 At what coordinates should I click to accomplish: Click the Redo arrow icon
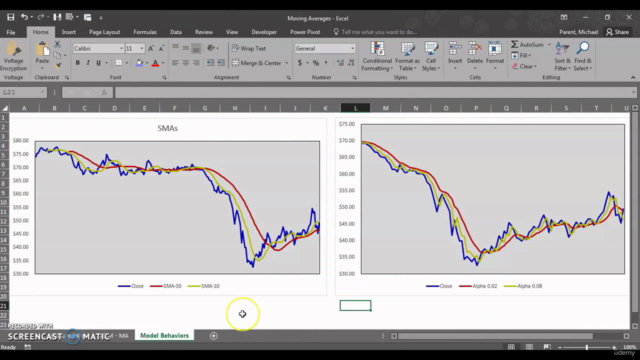40,17
